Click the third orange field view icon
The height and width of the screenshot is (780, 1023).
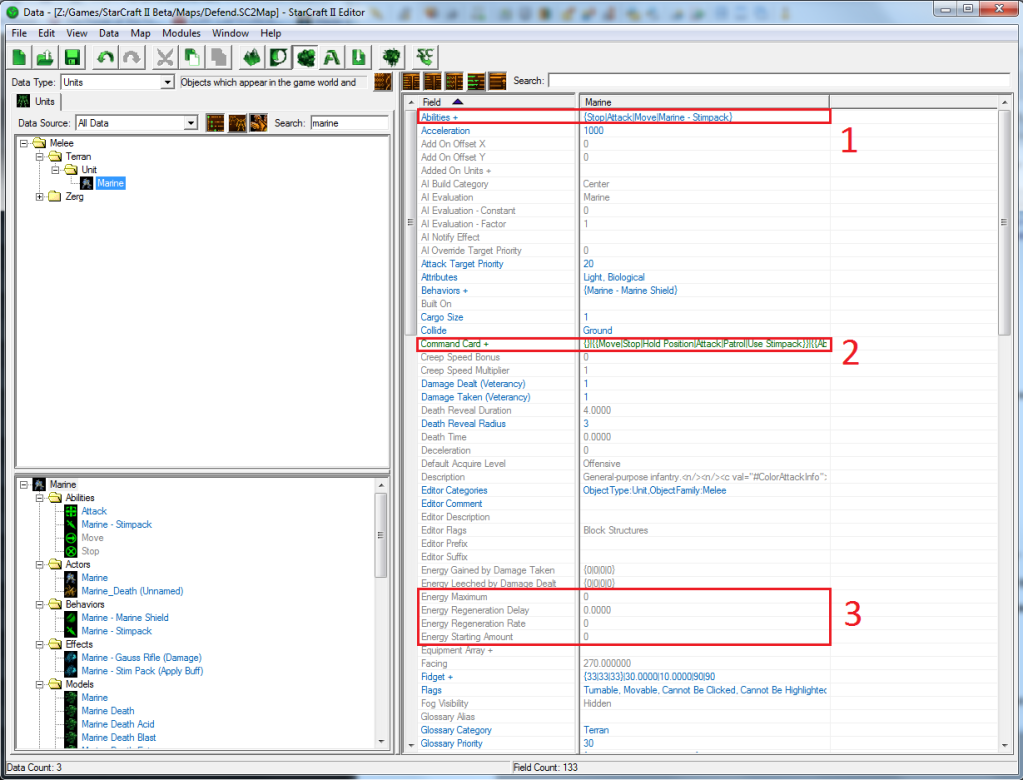454,82
